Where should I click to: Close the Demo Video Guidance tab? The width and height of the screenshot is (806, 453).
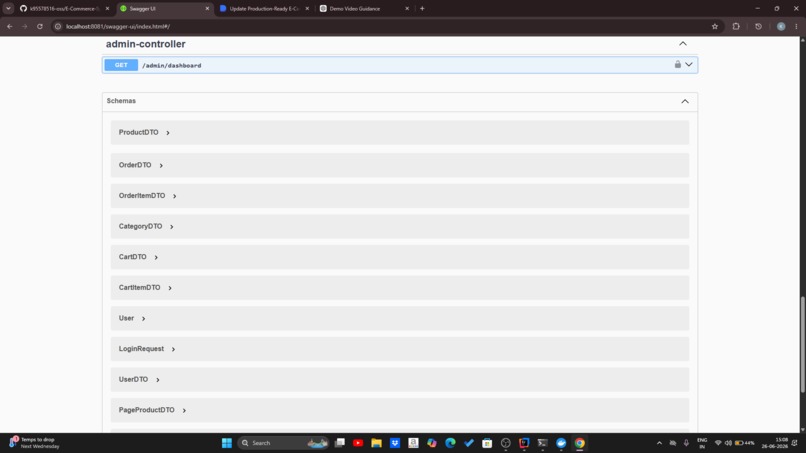coord(407,9)
